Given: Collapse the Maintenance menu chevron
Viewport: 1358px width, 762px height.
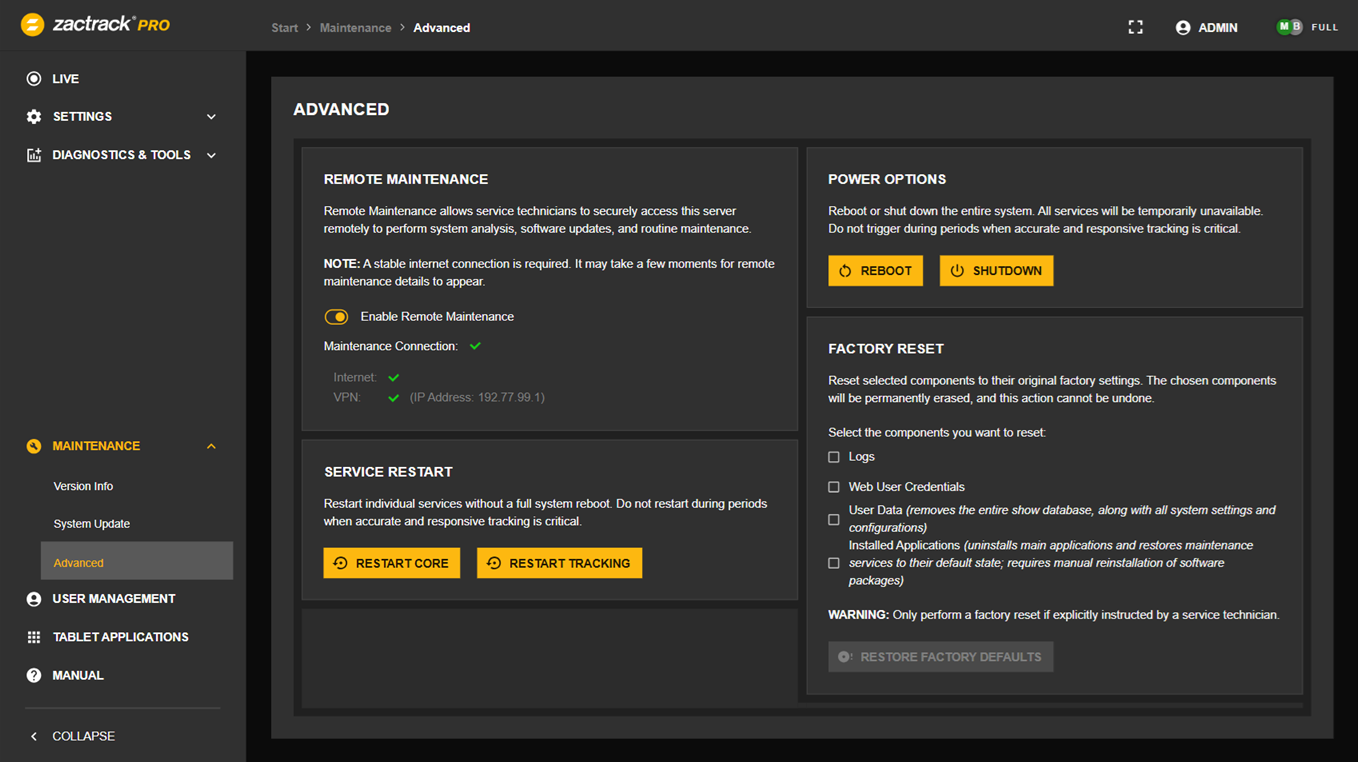Looking at the screenshot, I should tap(211, 446).
